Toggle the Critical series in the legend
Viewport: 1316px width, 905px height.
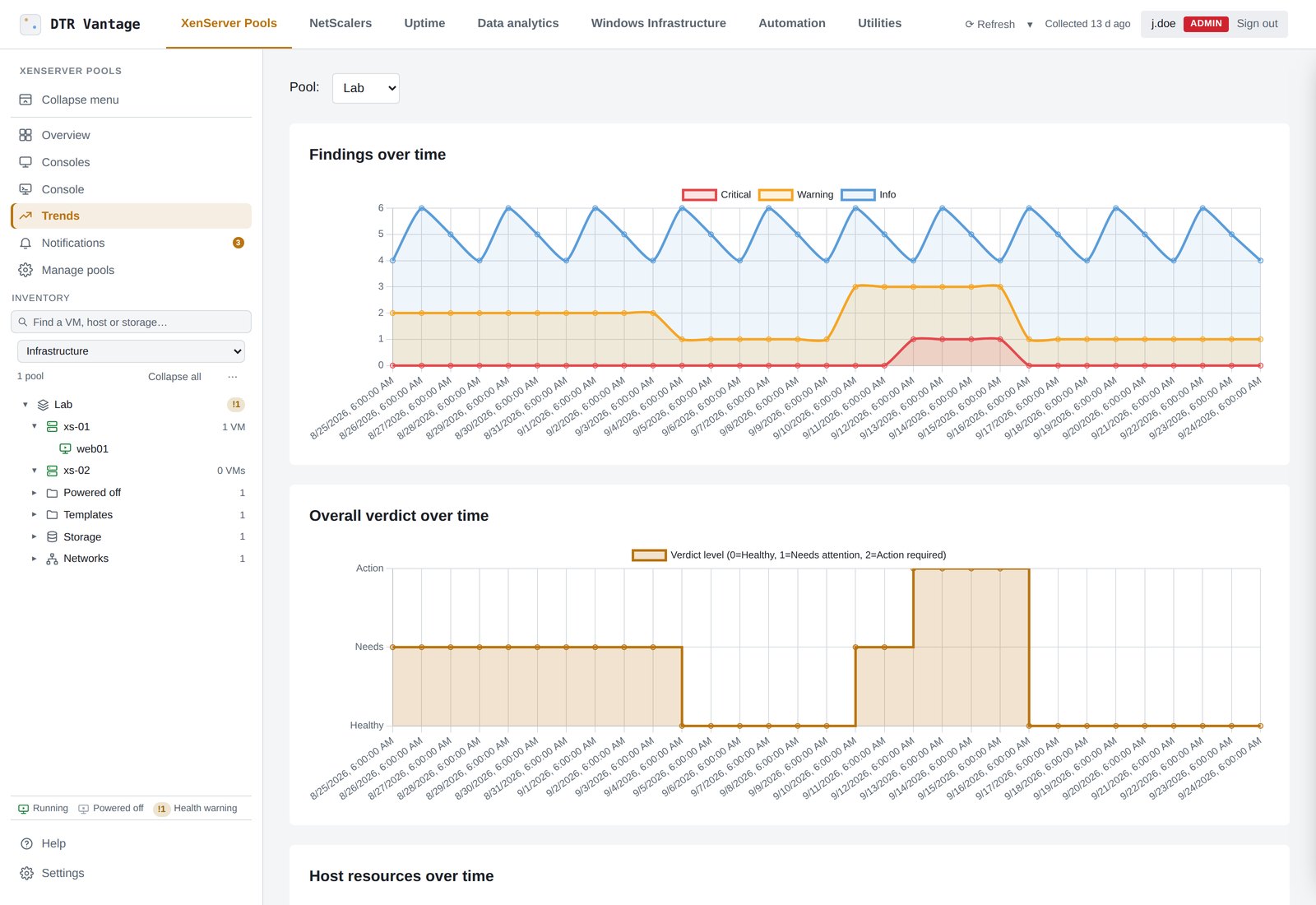click(716, 195)
